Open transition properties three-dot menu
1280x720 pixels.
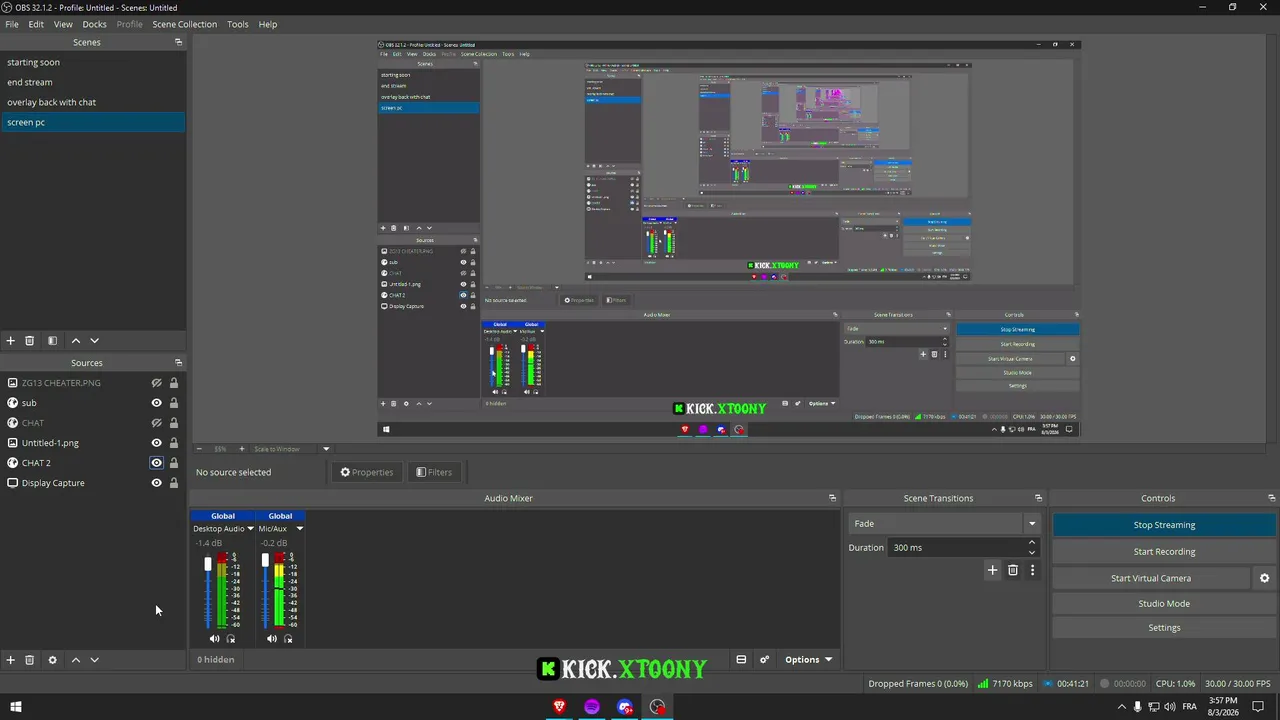pos(1032,570)
